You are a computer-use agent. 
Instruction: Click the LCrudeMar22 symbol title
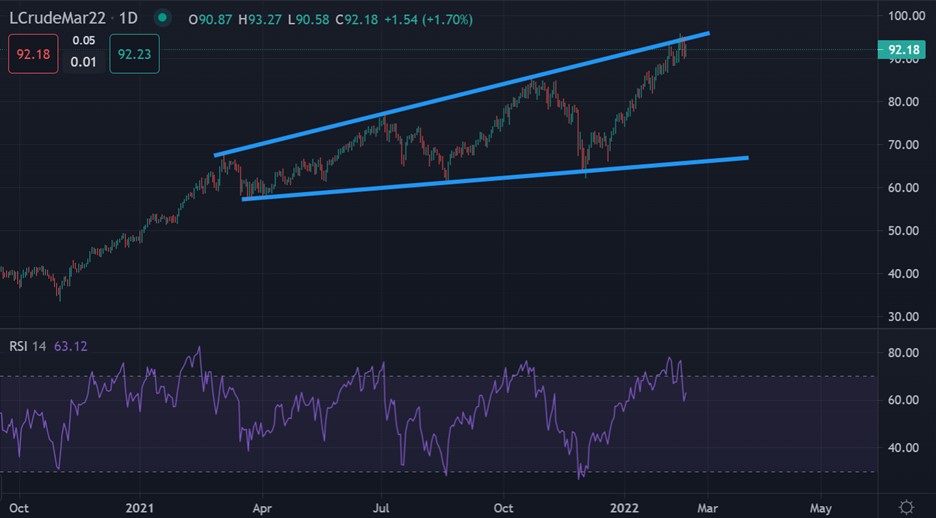pyautogui.click(x=58, y=18)
